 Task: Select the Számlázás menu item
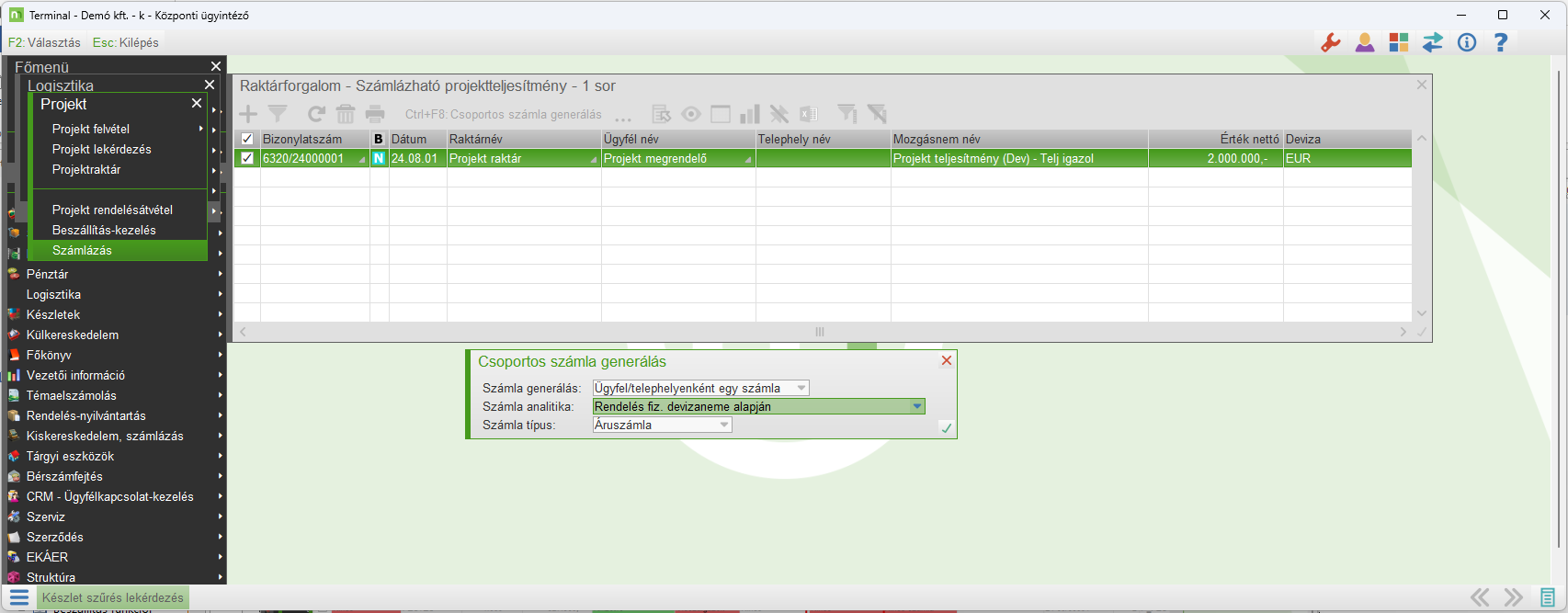(119, 250)
